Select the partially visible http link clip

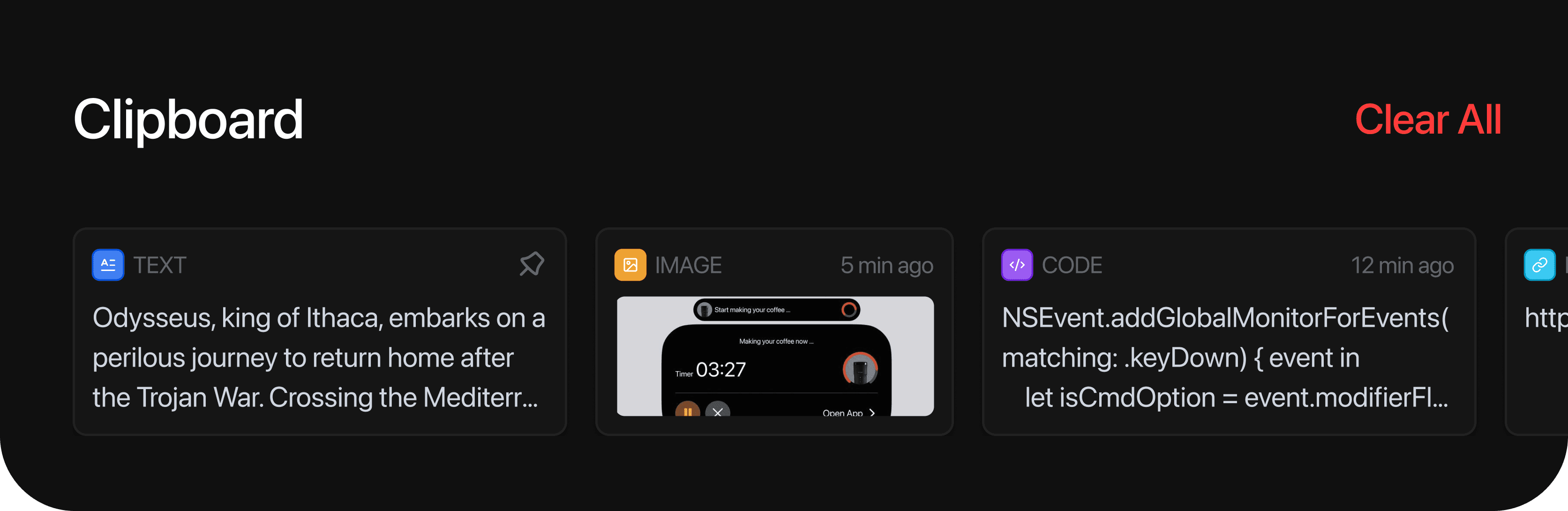(1537, 332)
